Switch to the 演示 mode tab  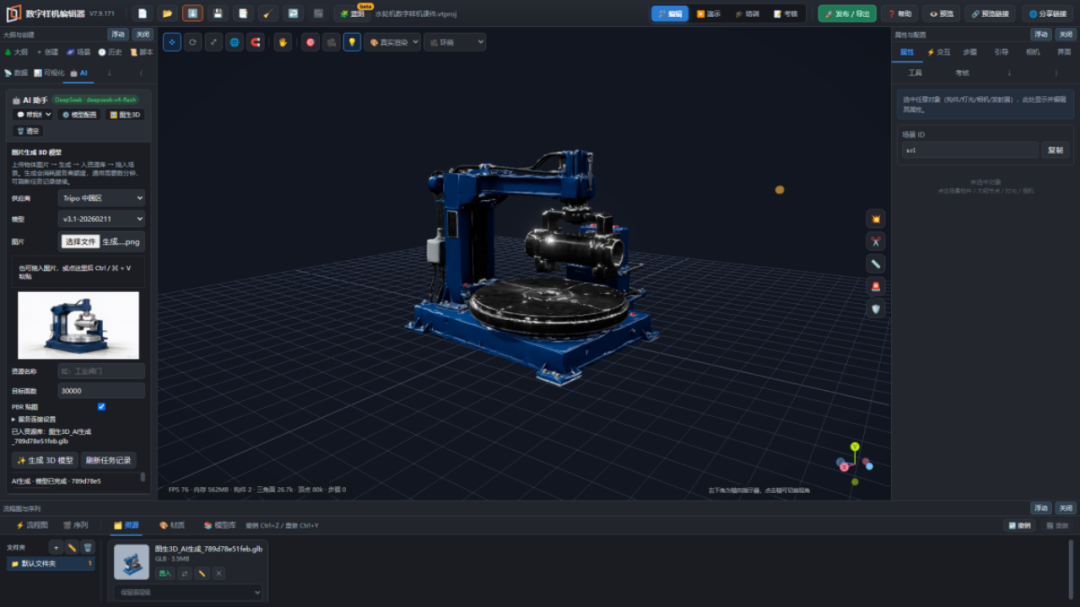(x=708, y=14)
